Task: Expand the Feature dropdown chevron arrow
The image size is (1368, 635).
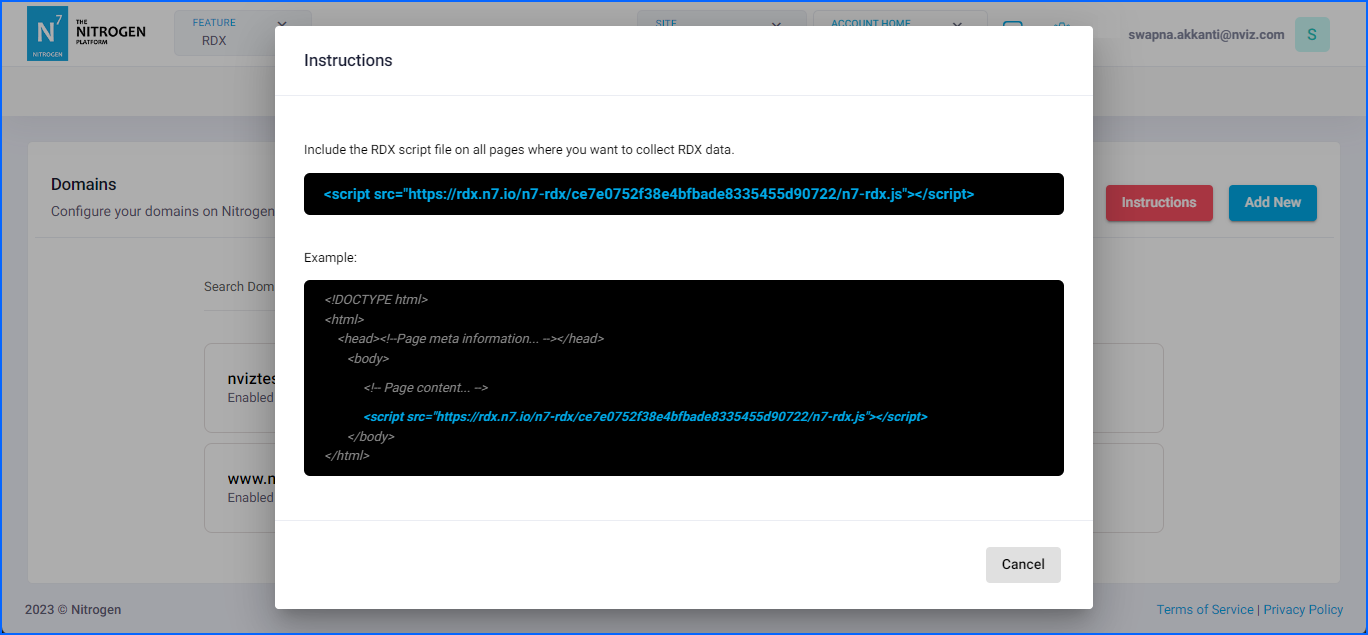Action: [x=281, y=25]
